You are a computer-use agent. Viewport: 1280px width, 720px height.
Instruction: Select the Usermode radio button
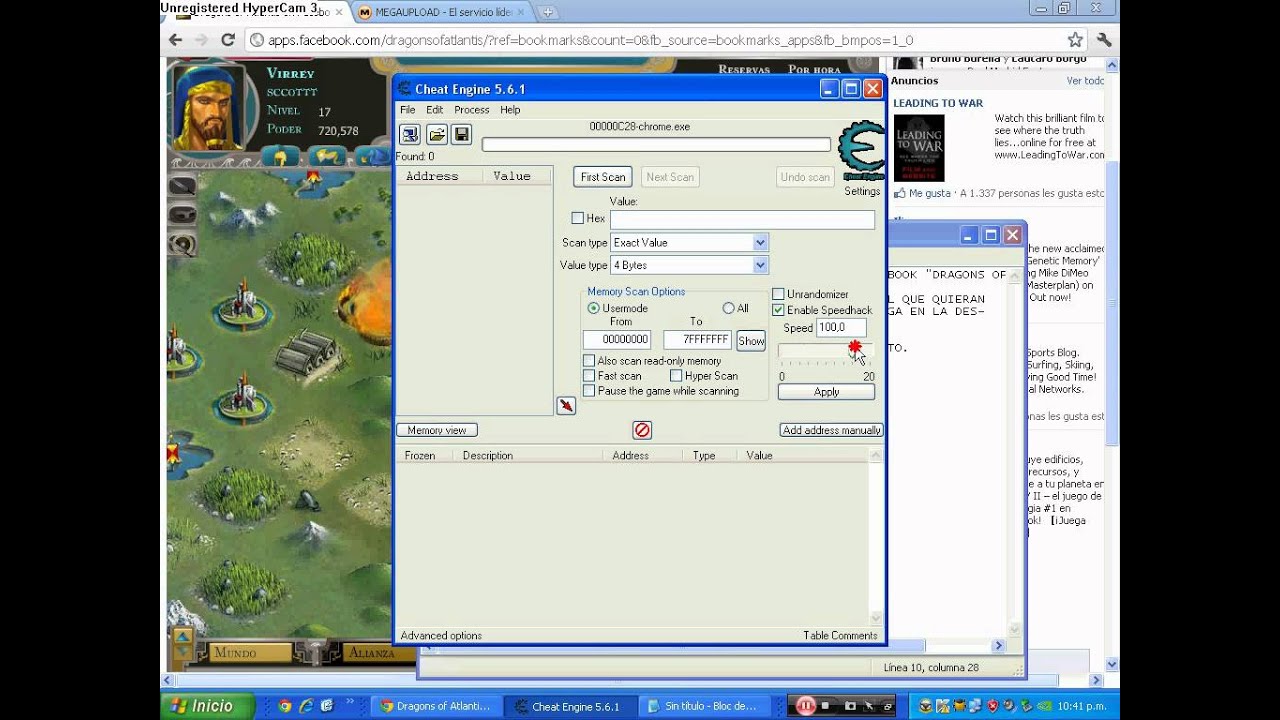click(x=594, y=308)
